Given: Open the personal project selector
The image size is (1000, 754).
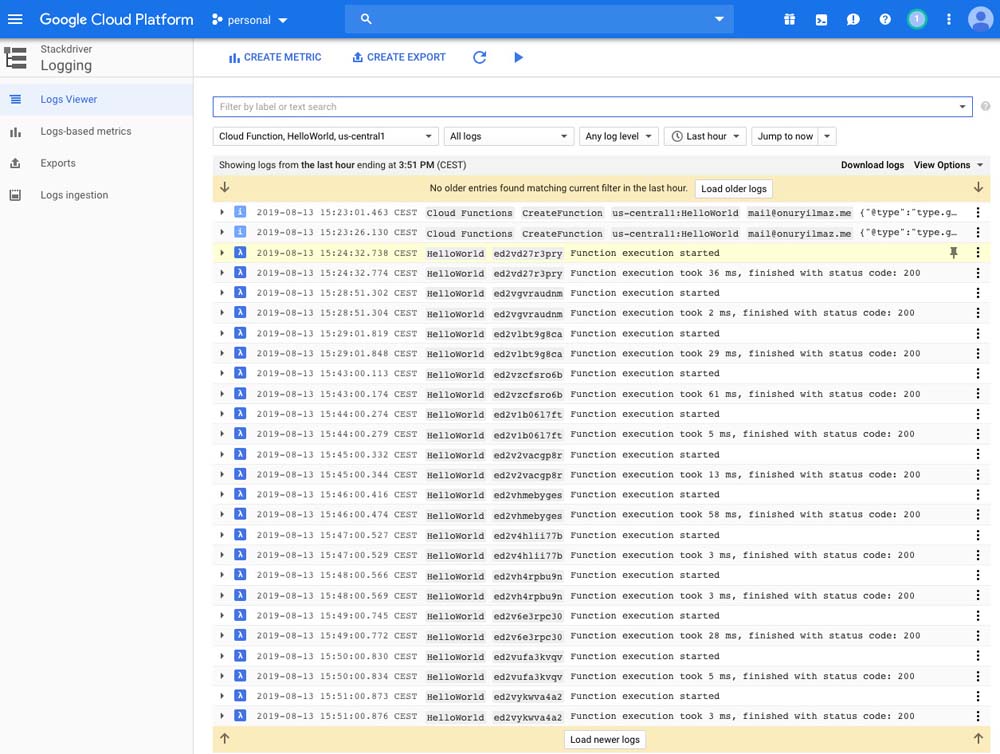Looking at the screenshot, I should coord(249,19).
